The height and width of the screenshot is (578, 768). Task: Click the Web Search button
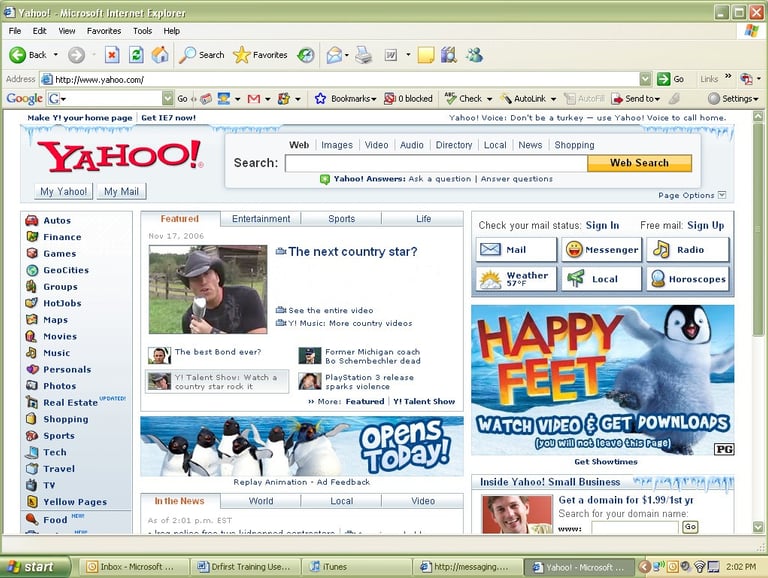[x=639, y=163]
